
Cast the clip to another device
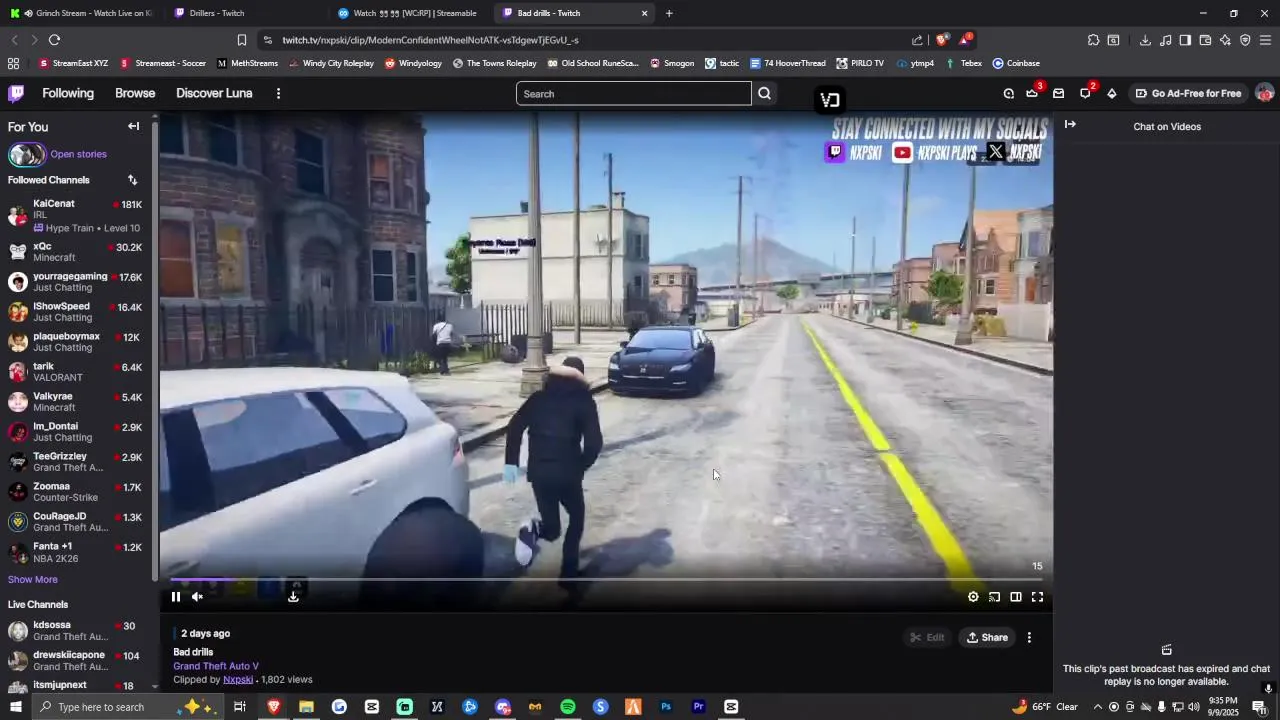(994, 597)
